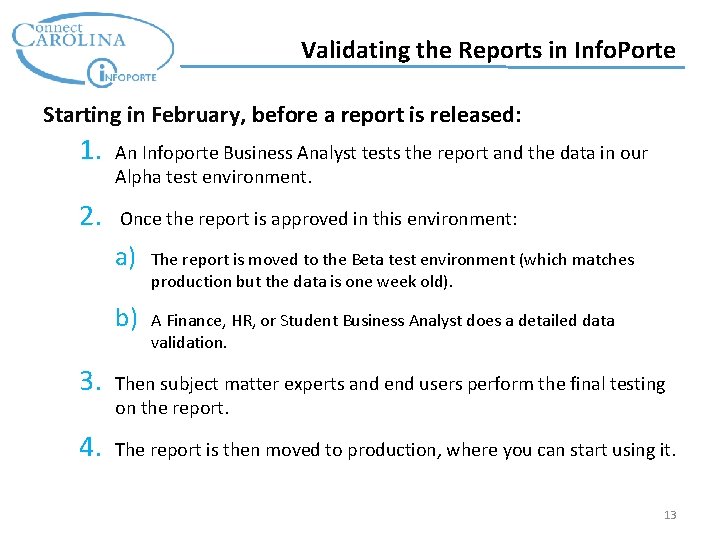Click the slide title 'Validating the Reports in Info.Porte'
Viewport: 720px width, 540px height.
[x=488, y=50]
